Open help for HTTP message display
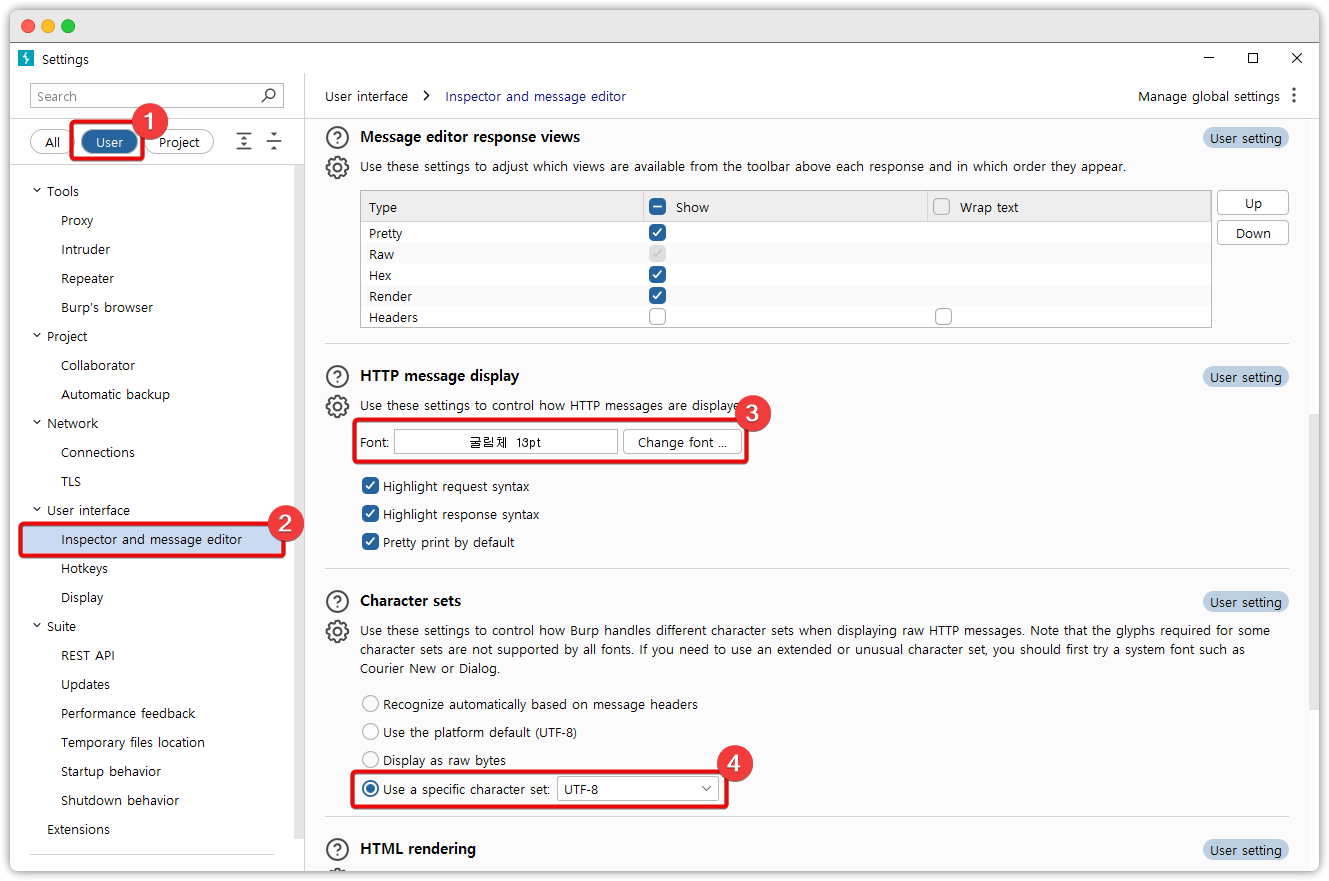This screenshot has height=881, width=1329. click(338, 377)
